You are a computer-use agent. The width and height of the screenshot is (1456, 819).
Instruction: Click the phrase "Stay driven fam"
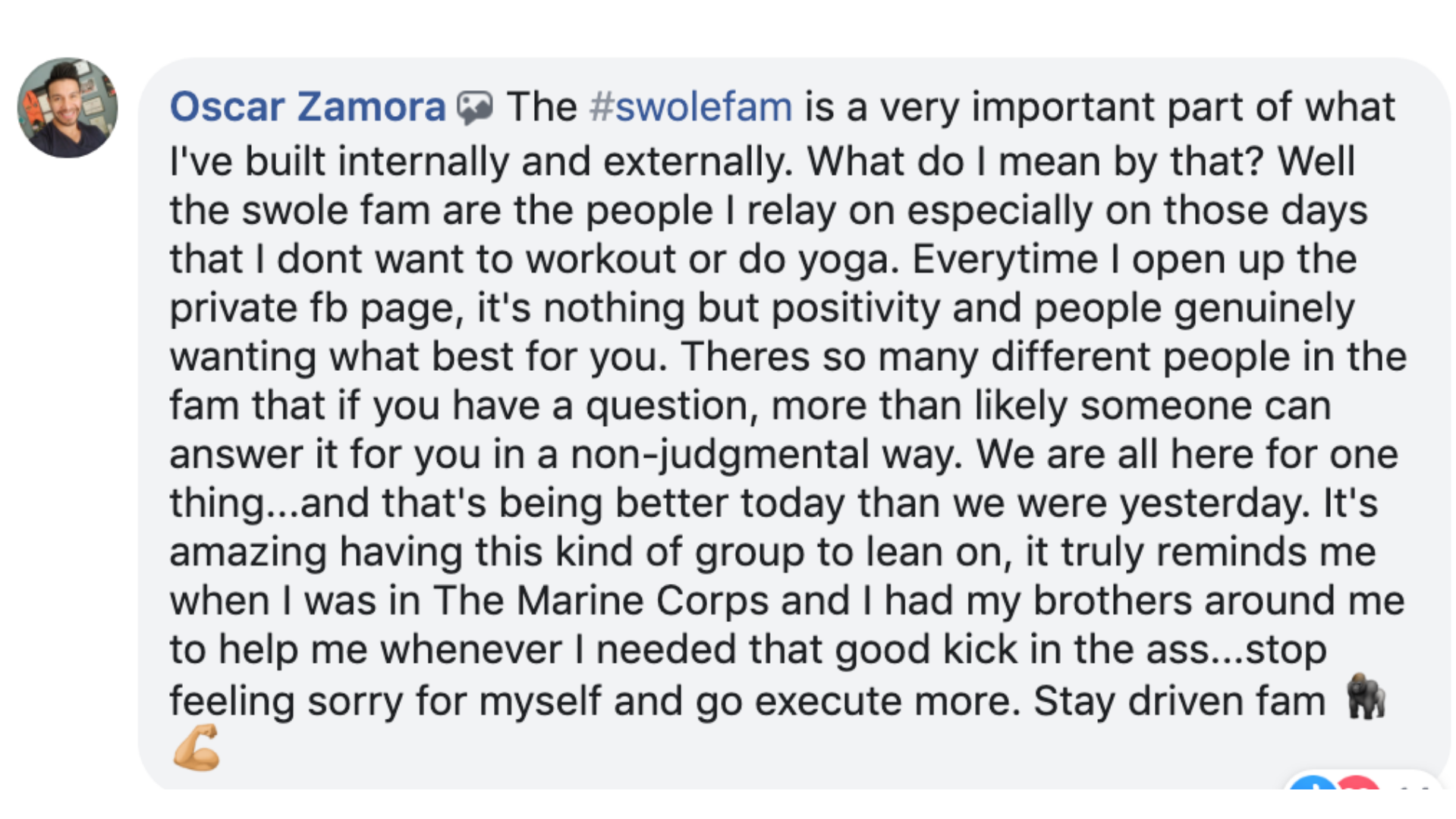click(1179, 701)
